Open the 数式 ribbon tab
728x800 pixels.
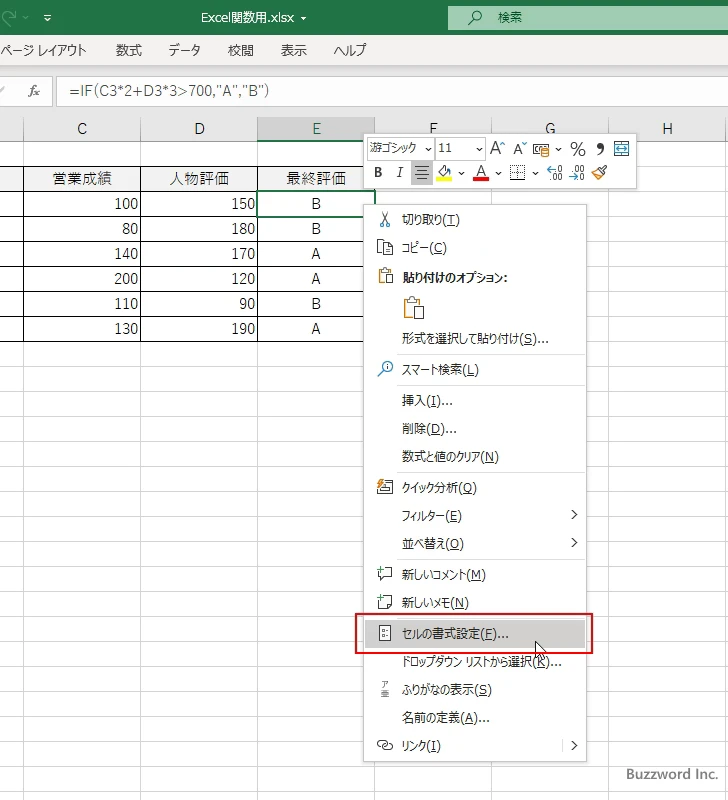click(x=129, y=50)
